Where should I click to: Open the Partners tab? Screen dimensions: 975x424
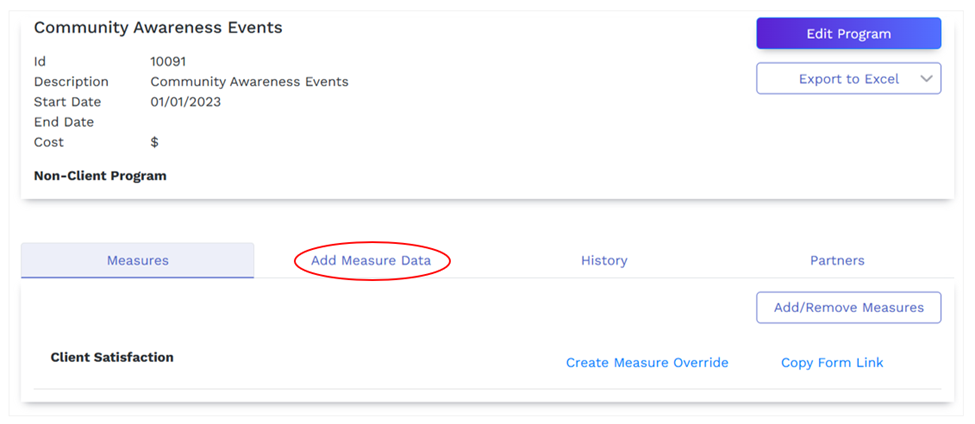(x=837, y=260)
